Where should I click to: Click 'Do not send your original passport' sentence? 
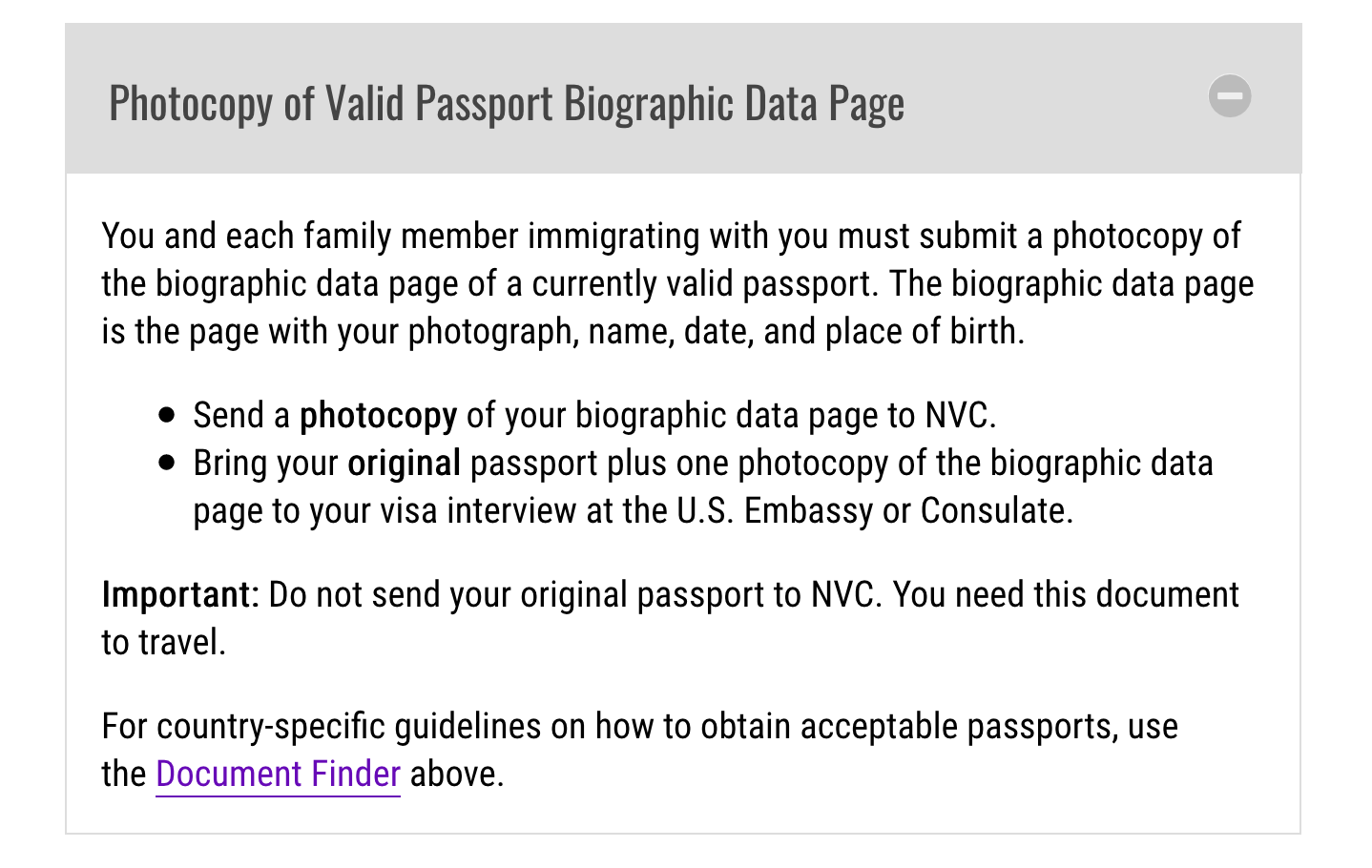(x=575, y=594)
